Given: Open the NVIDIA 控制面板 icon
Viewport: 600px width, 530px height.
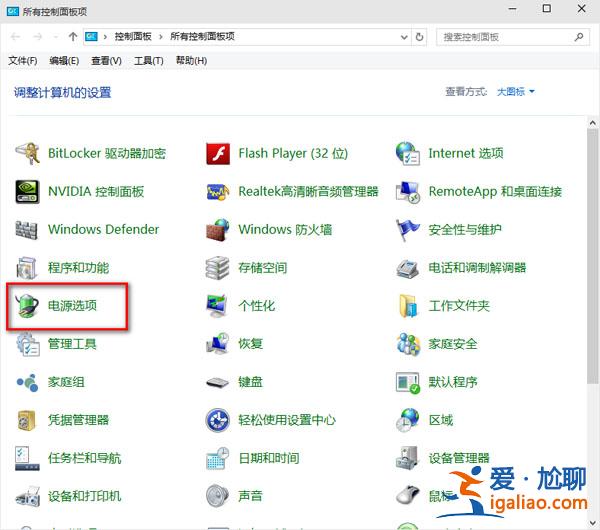Looking at the screenshot, I should point(27,191).
